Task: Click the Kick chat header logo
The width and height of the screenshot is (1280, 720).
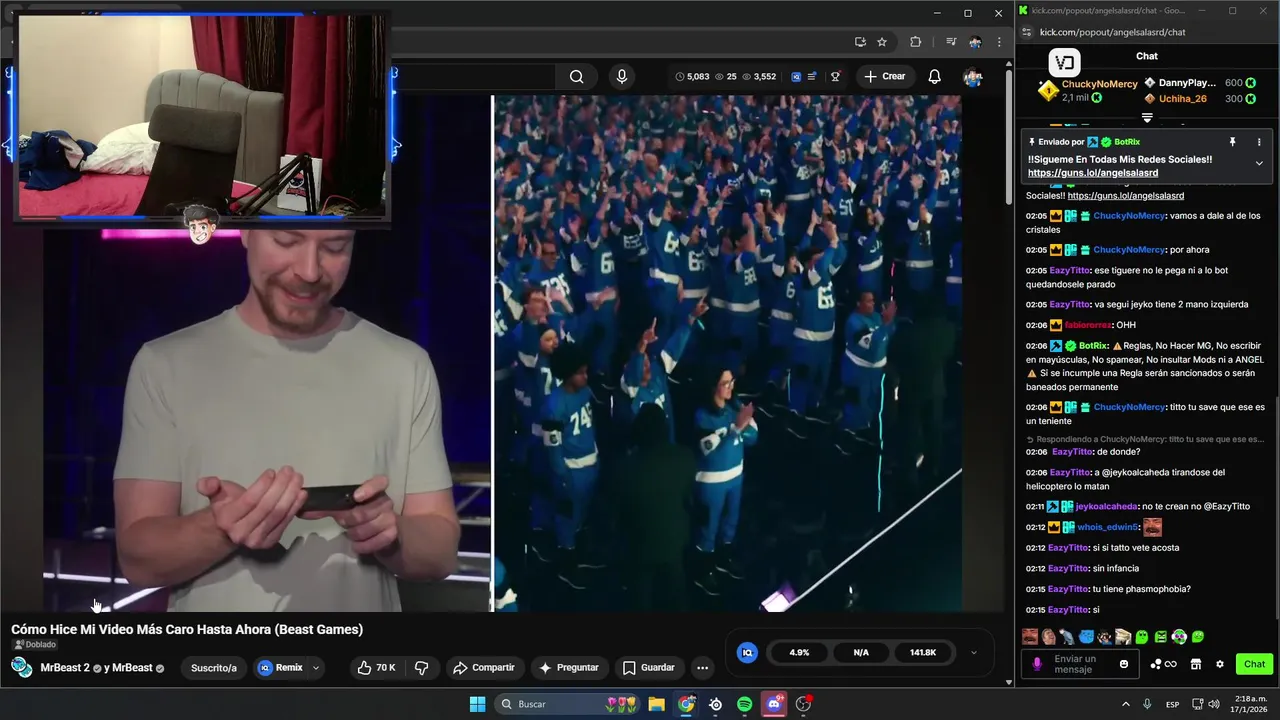Action: [x=1064, y=63]
